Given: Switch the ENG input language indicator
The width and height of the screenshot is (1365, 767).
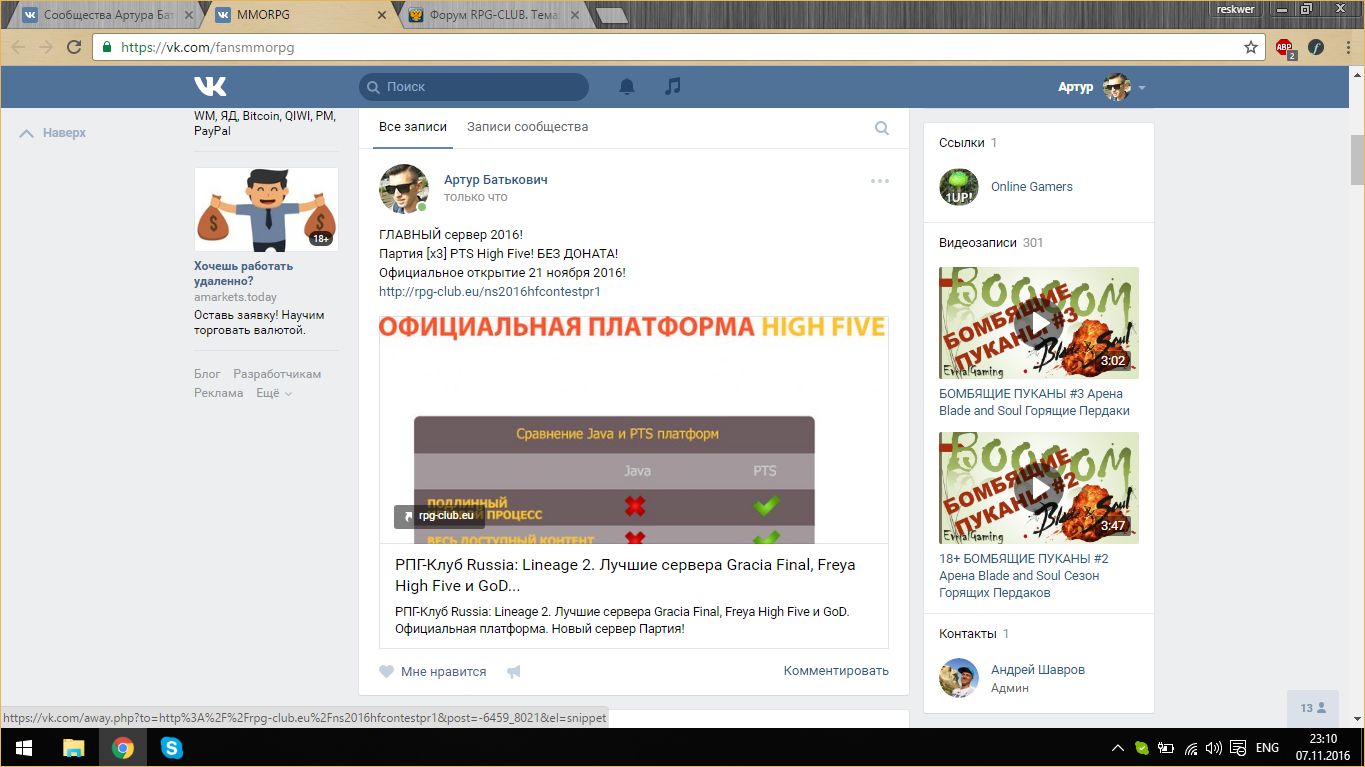Looking at the screenshot, I should 1267,748.
